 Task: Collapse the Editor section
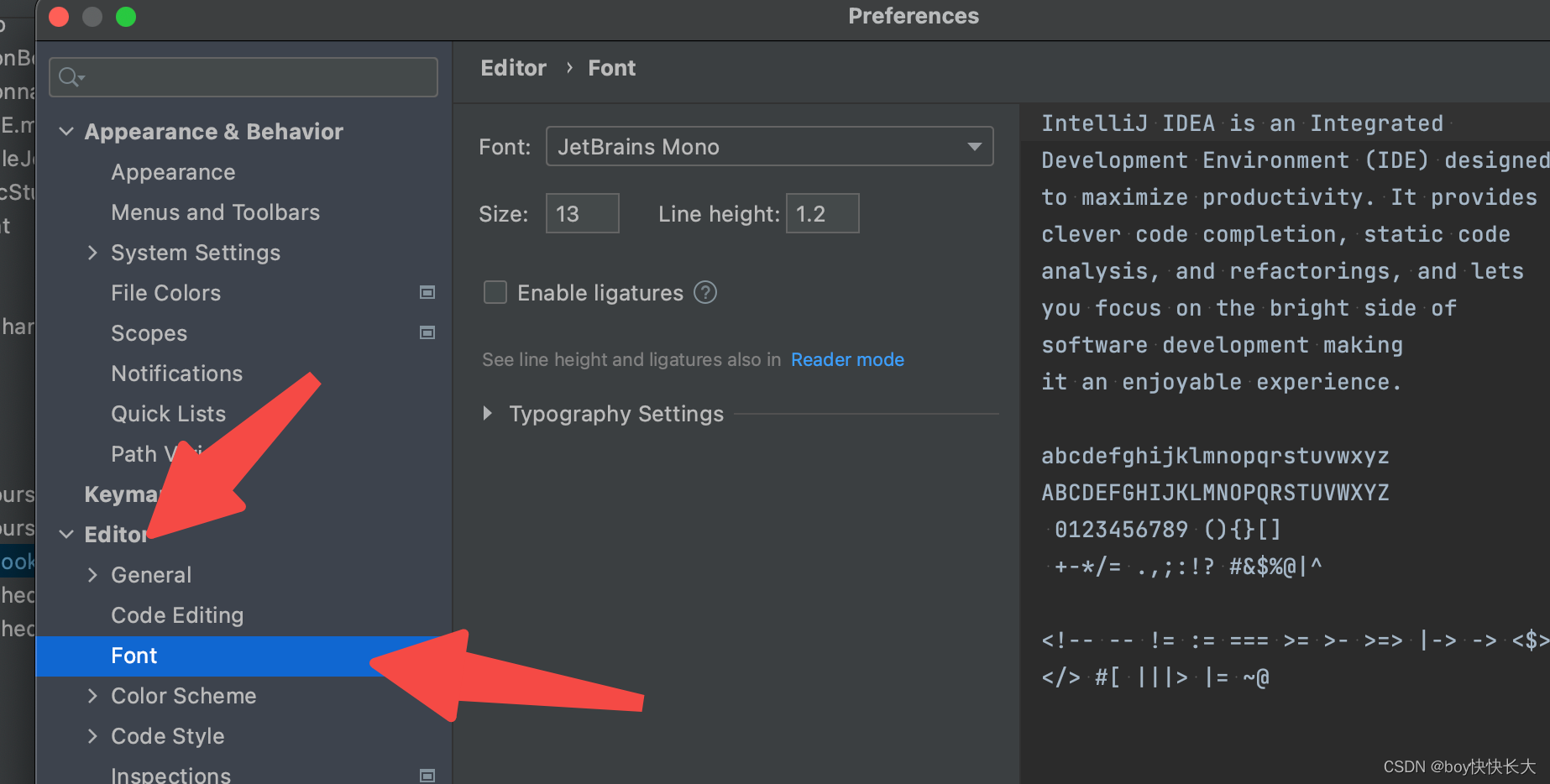[66, 535]
